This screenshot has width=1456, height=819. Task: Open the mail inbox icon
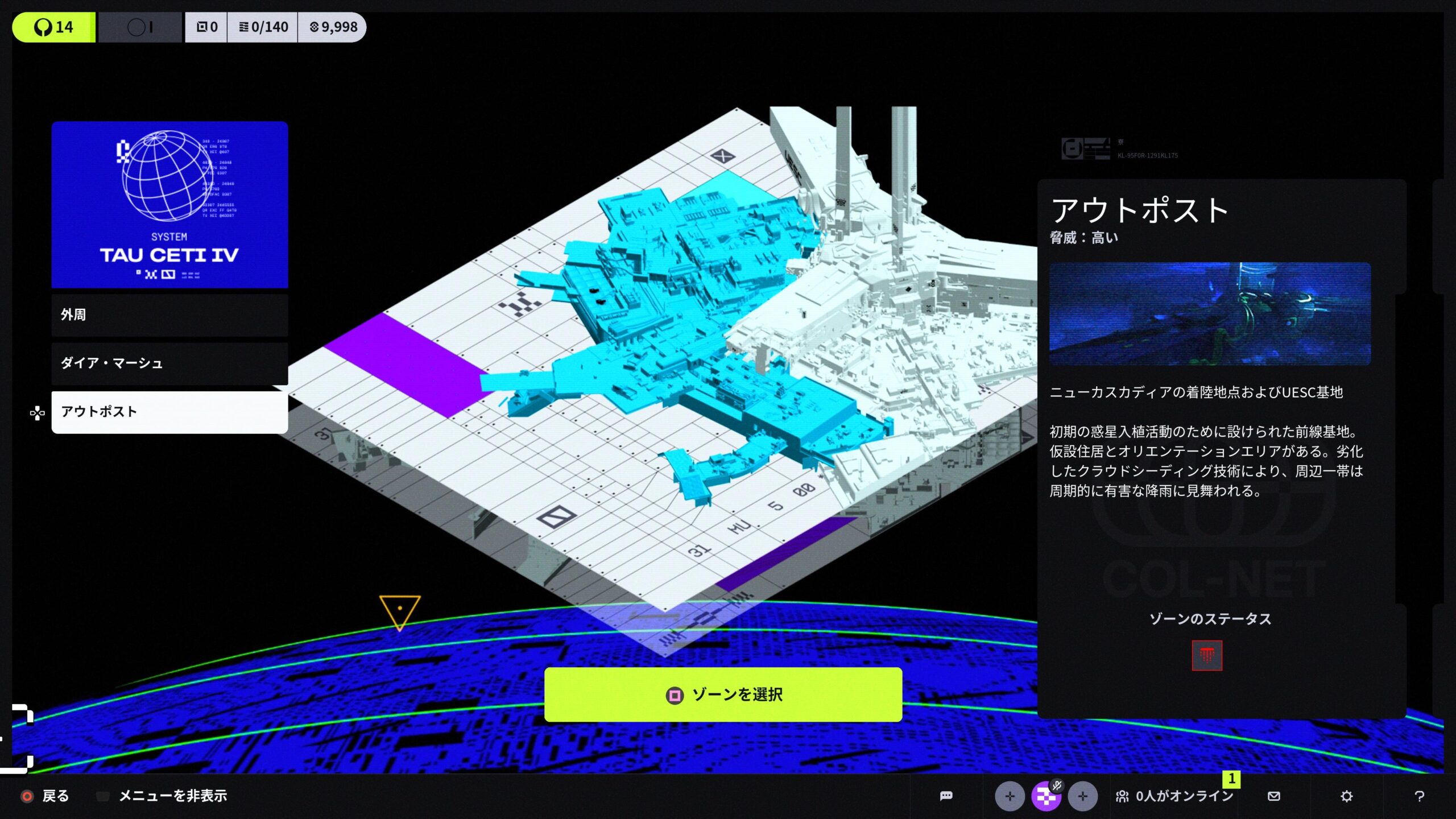[x=1274, y=796]
